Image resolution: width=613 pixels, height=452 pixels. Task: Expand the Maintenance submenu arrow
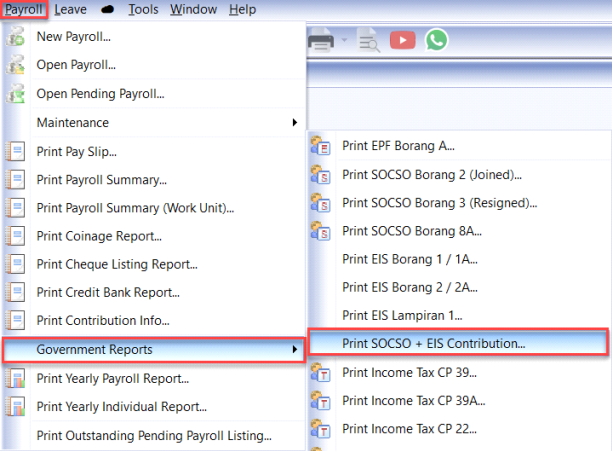(x=295, y=122)
